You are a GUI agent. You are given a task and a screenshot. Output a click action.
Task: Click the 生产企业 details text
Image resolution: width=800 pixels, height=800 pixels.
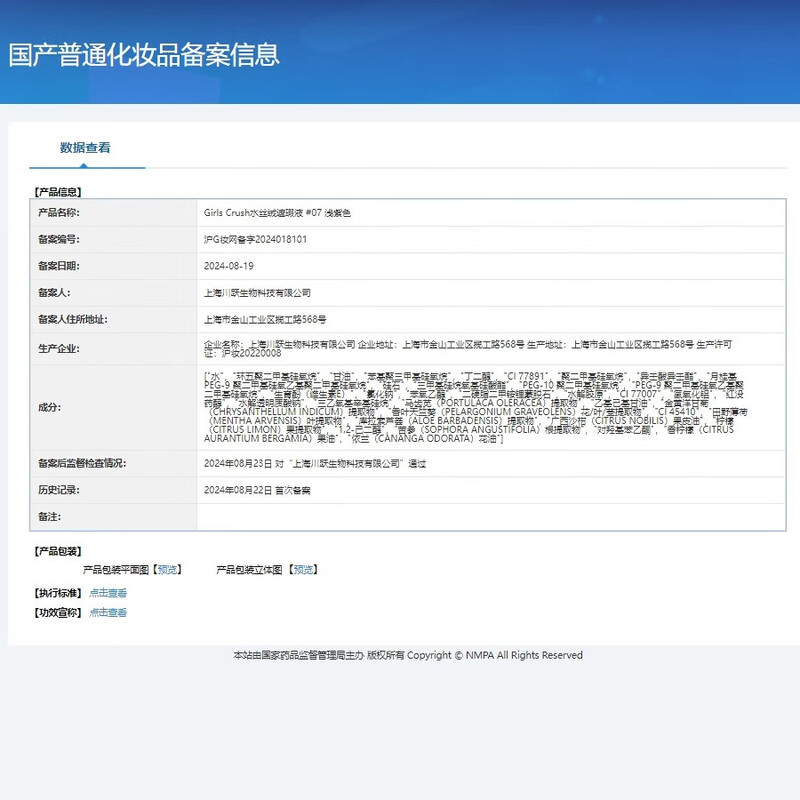point(467,348)
